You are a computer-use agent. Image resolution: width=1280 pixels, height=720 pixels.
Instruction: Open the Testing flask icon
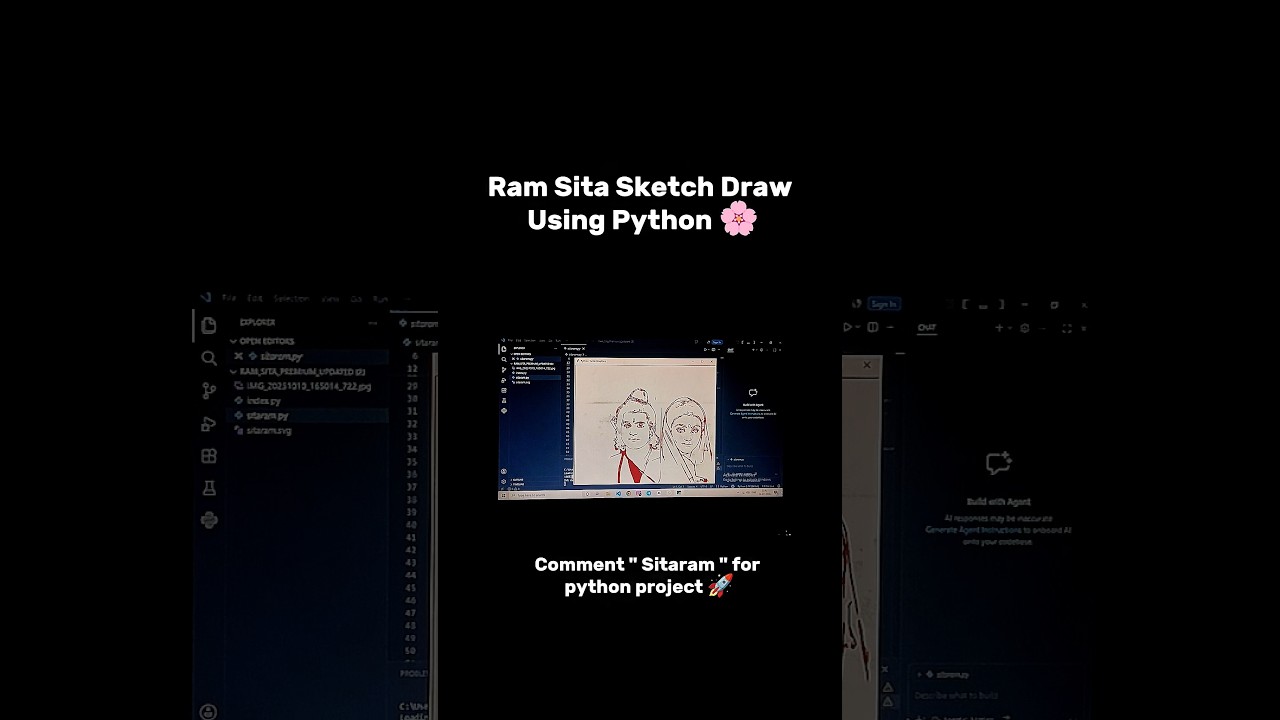click(x=208, y=488)
